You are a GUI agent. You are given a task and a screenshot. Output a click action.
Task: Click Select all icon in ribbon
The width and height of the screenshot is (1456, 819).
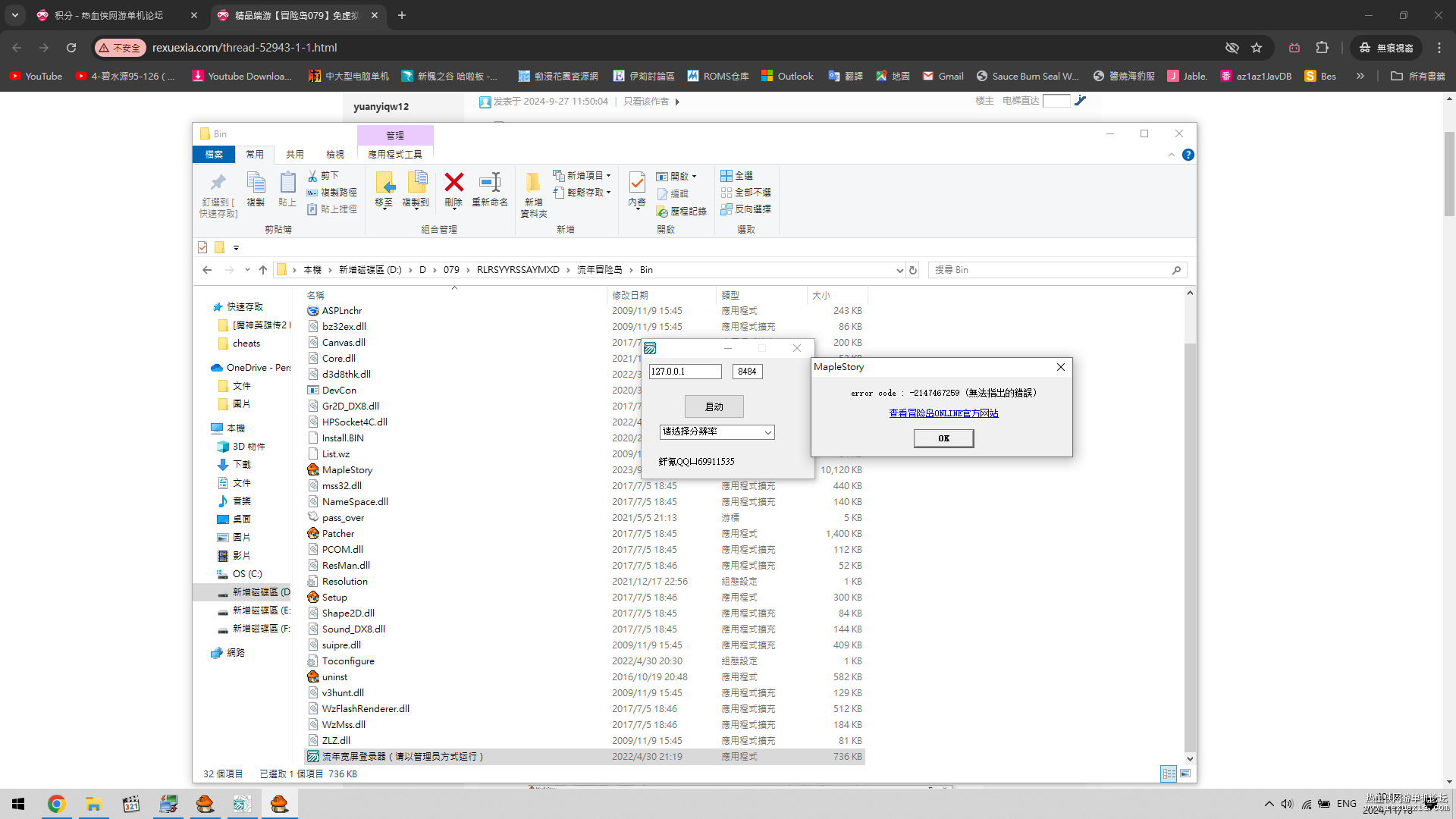pos(726,176)
